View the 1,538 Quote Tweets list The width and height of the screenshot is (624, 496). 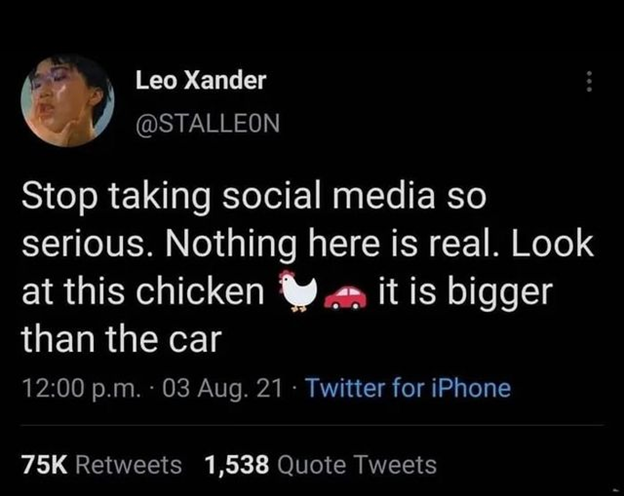click(x=320, y=465)
